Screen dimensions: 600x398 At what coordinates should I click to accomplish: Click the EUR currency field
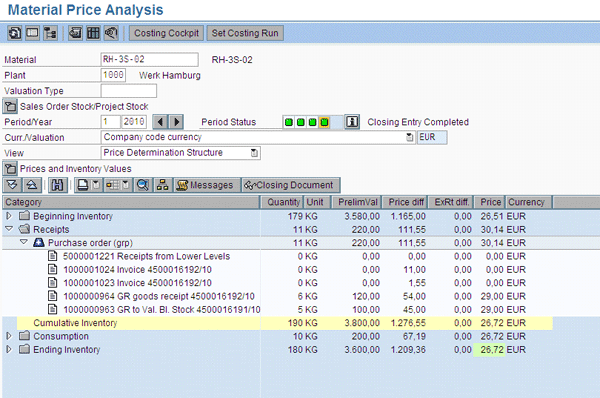point(432,137)
